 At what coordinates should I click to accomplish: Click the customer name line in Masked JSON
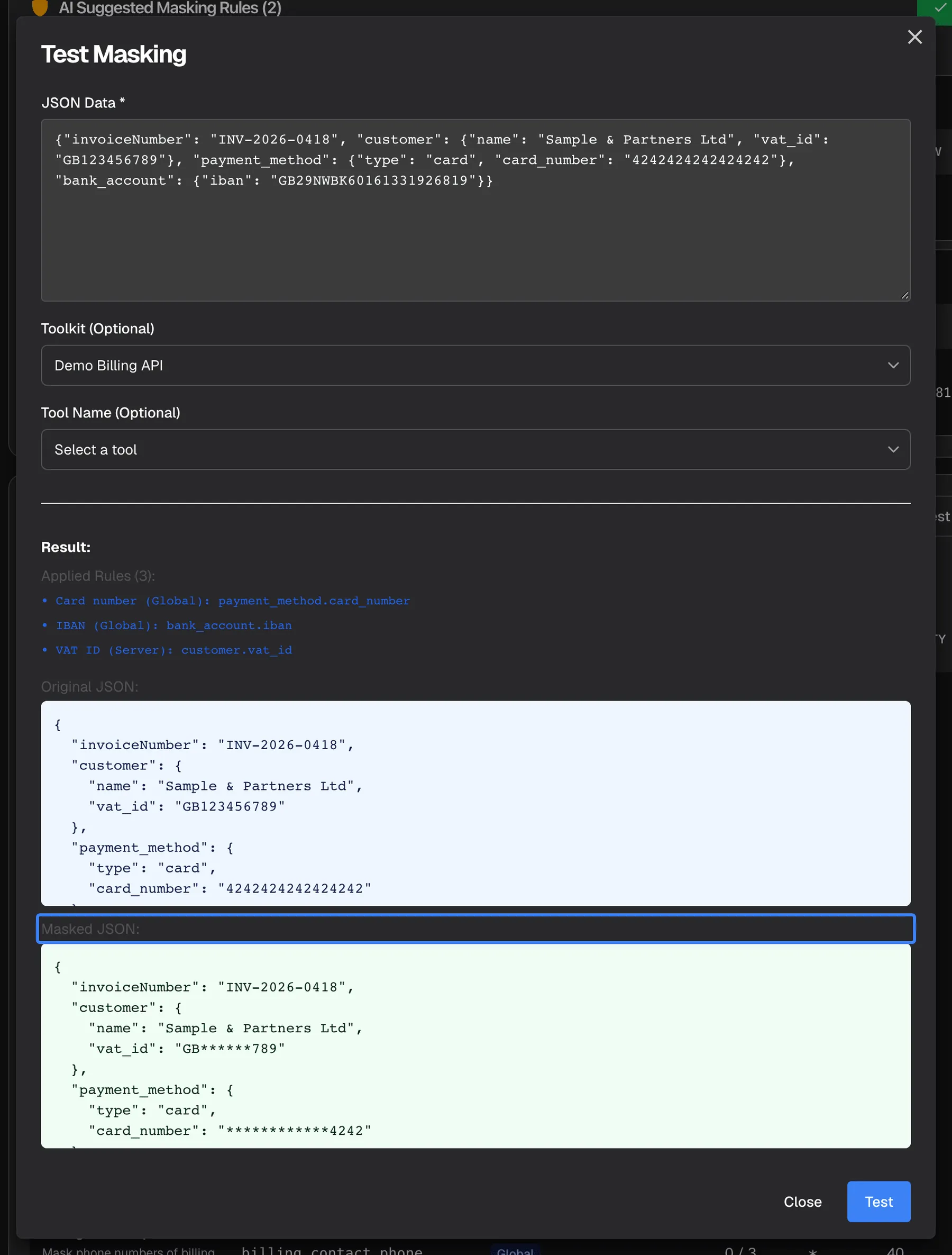click(x=226, y=1028)
